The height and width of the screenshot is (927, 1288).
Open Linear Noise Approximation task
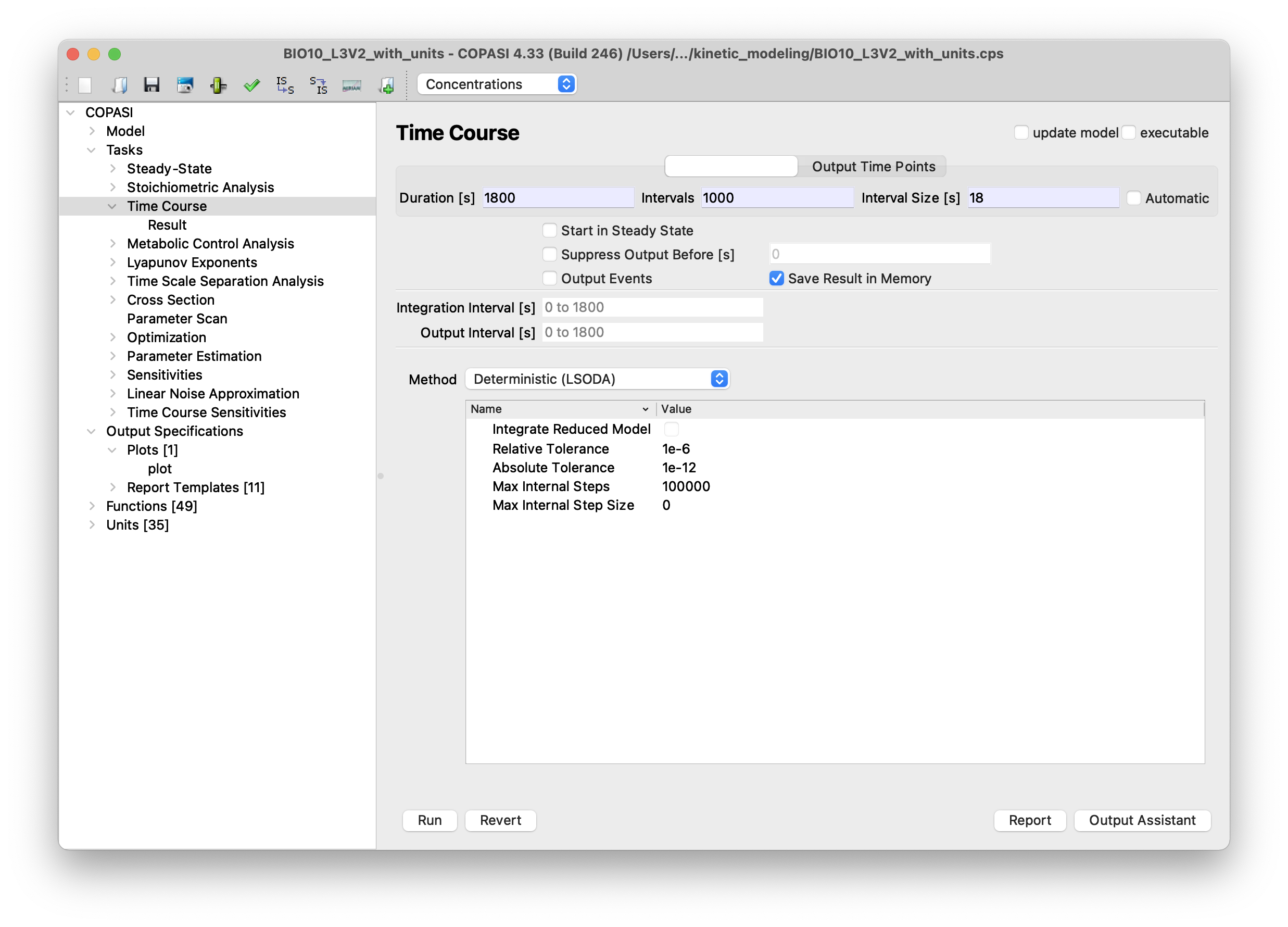point(213,394)
